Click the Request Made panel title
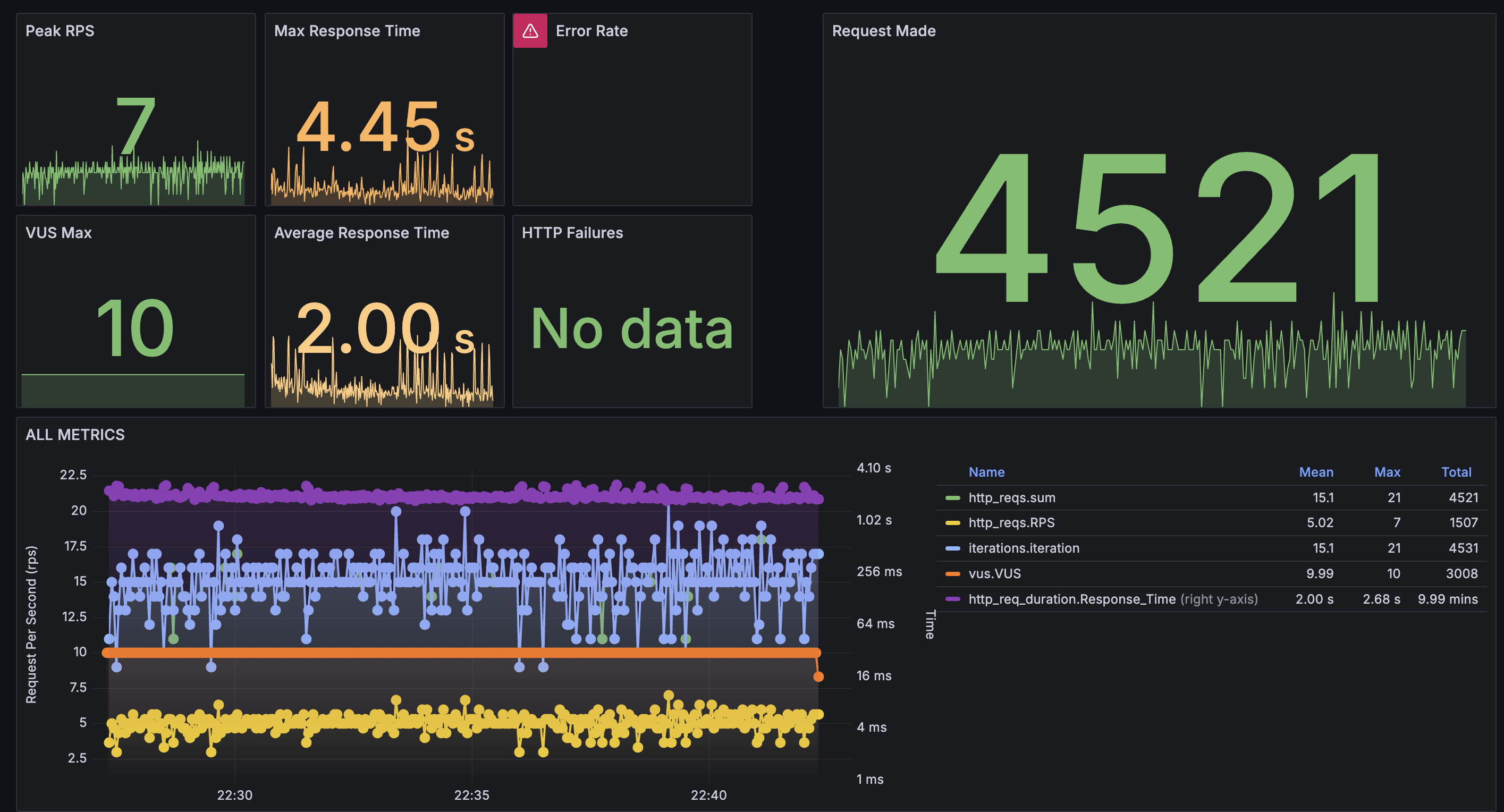This screenshot has height=812, width=1504. (883, 31)
